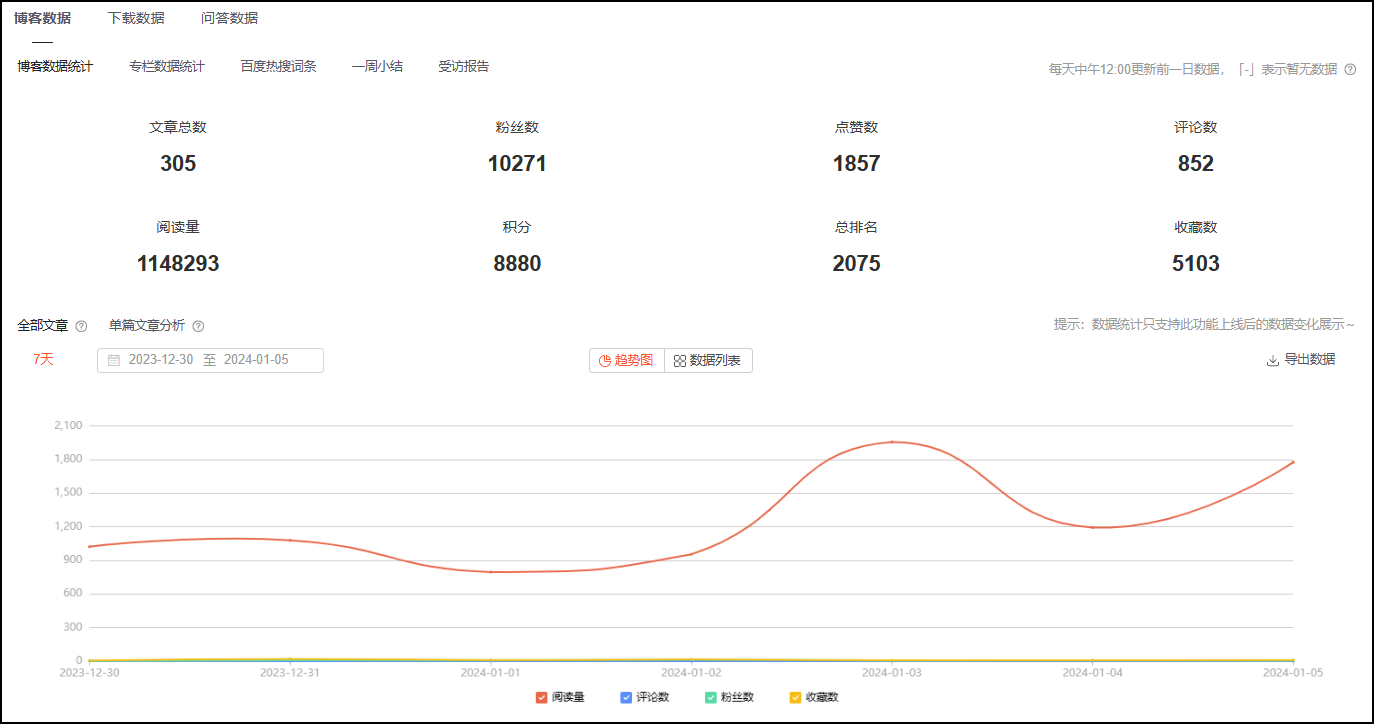Click 导出数据 export button
1374x724 pixels.
[x=1301, y=359]
